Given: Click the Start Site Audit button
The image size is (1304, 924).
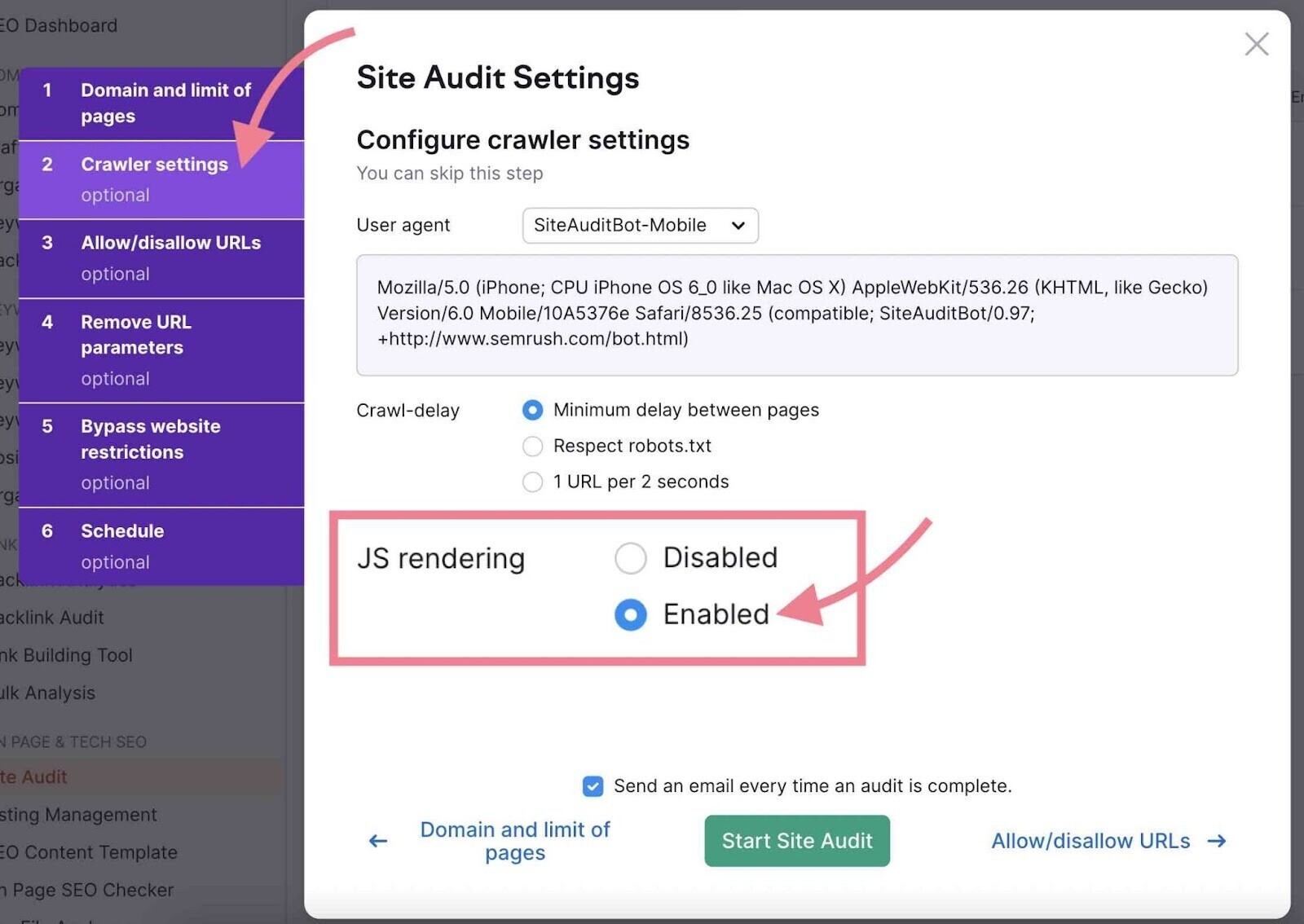Looking at the screenshot, I should pyautogui.click(x=796, y=841).
